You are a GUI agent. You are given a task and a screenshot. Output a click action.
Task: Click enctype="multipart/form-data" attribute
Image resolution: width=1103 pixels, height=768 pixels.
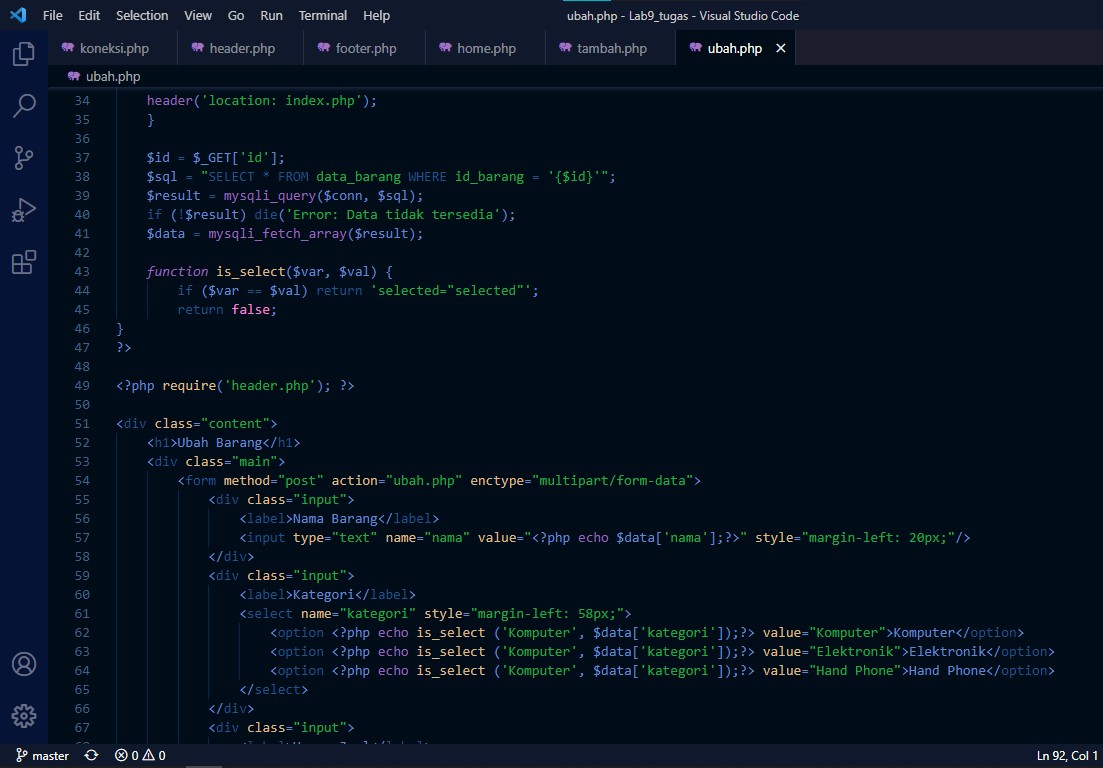coord(582,481)
